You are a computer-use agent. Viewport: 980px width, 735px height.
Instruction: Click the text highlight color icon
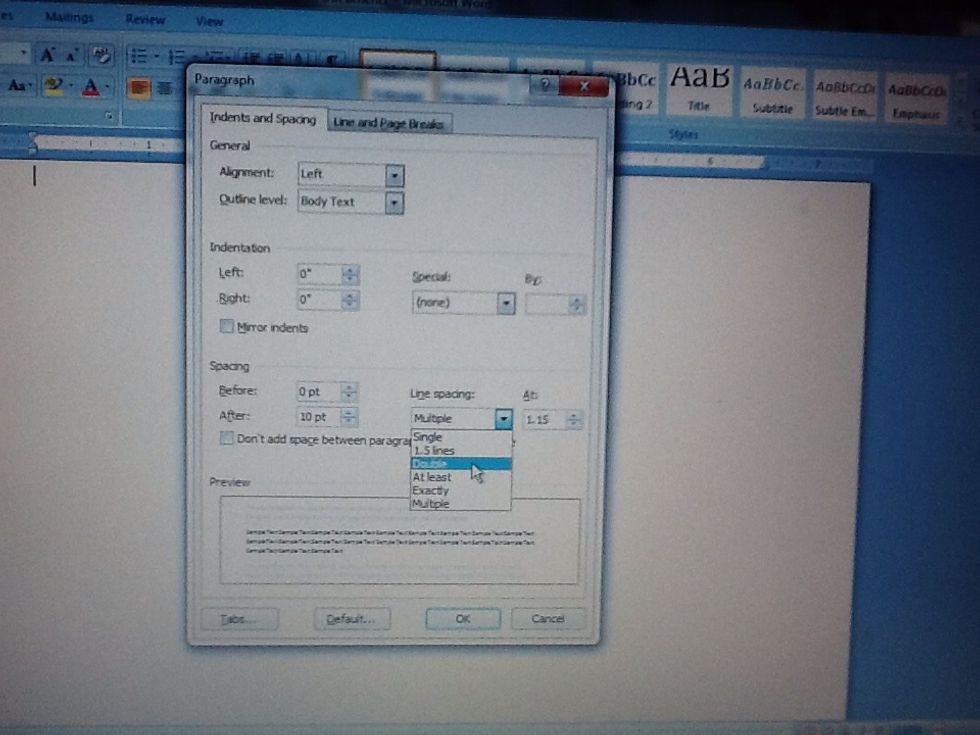pos(55,87)
